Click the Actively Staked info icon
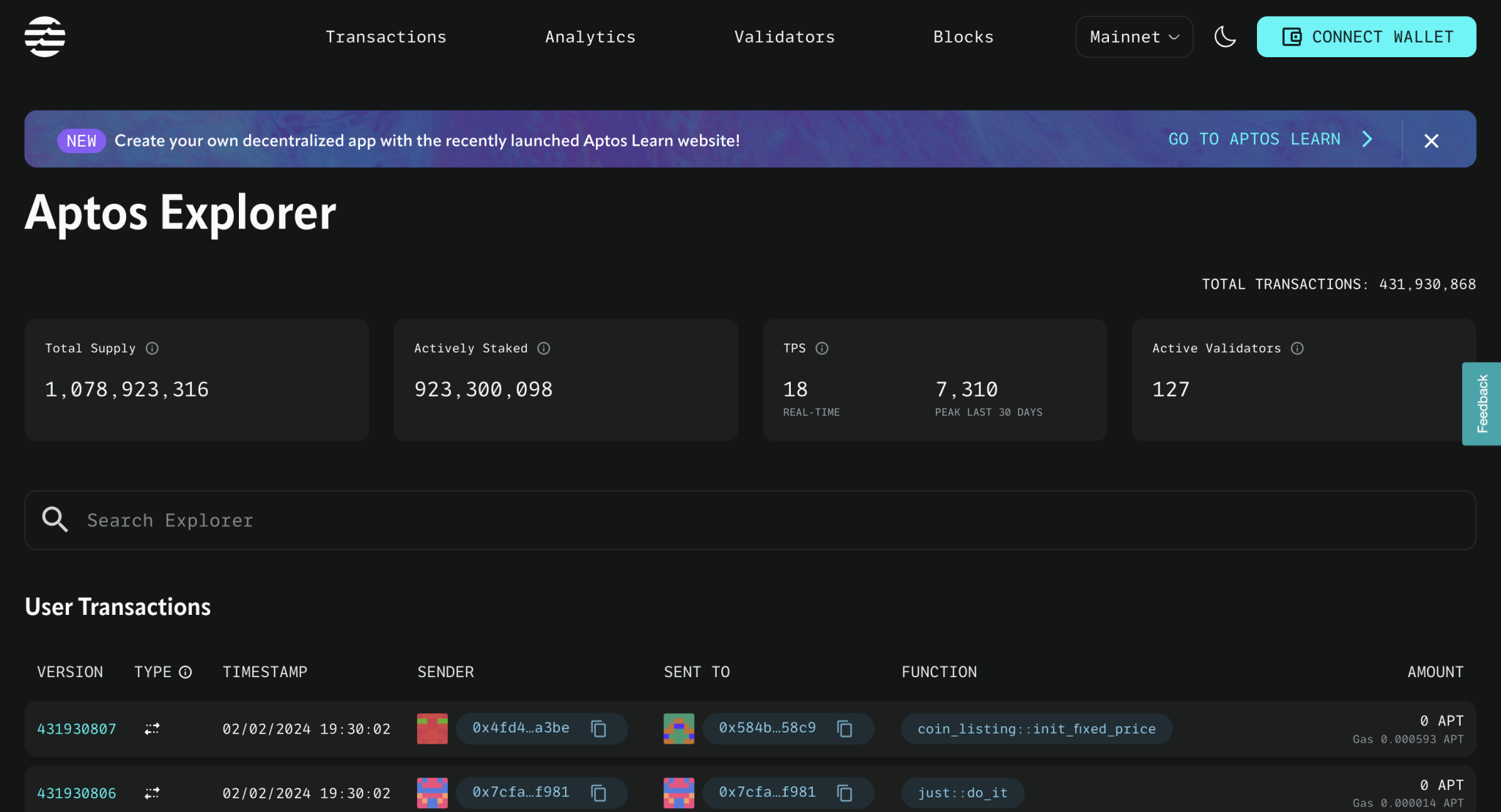1501x812 pixels. (543, 348)
